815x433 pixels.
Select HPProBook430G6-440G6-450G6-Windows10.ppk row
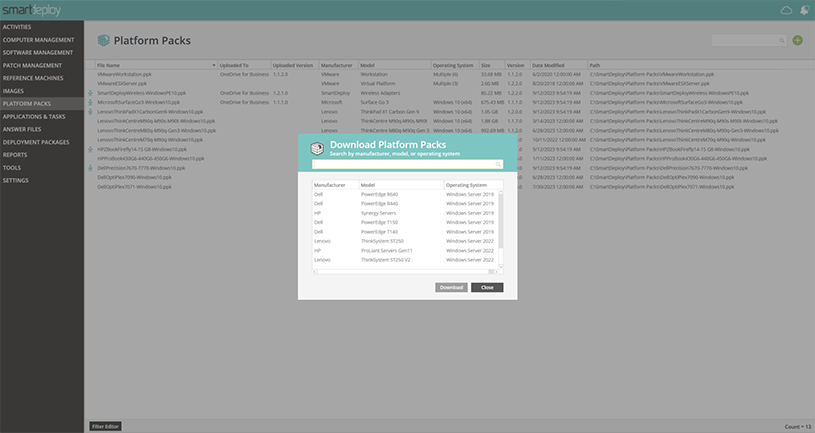click(151, 159)
